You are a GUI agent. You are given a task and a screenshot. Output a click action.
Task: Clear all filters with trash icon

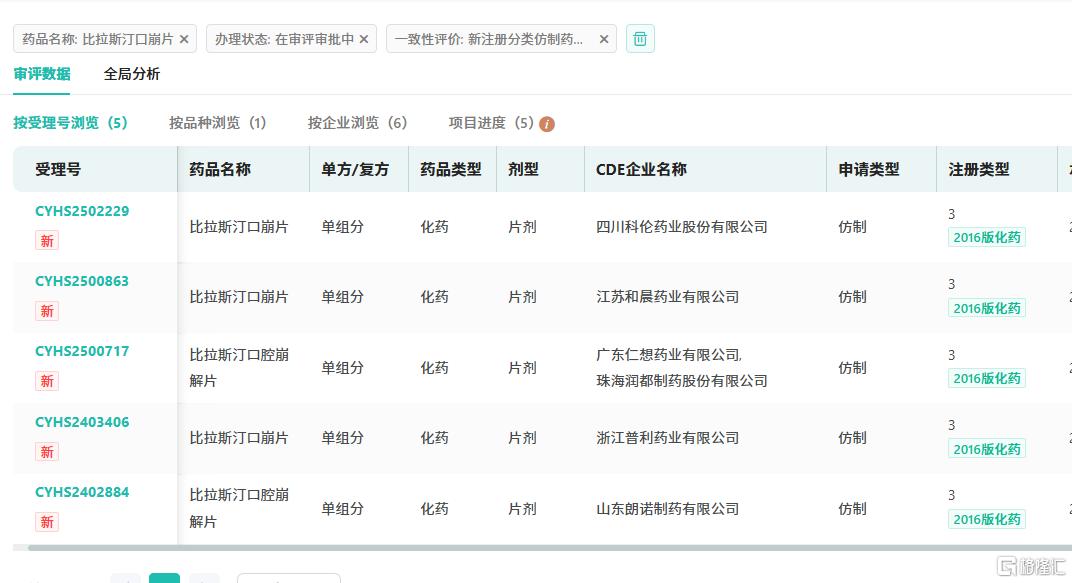tap(640, 39)
